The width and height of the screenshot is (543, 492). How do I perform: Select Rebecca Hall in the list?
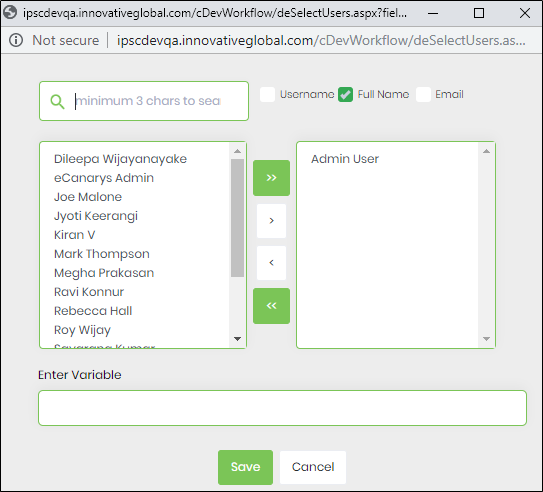[93, 311]
